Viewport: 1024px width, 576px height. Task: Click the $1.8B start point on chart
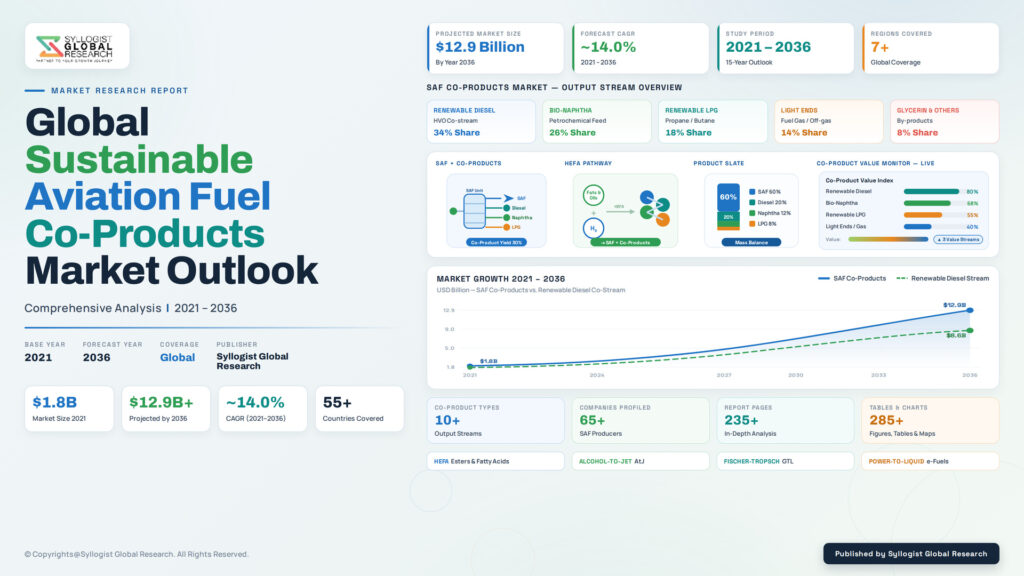[470, 366]
